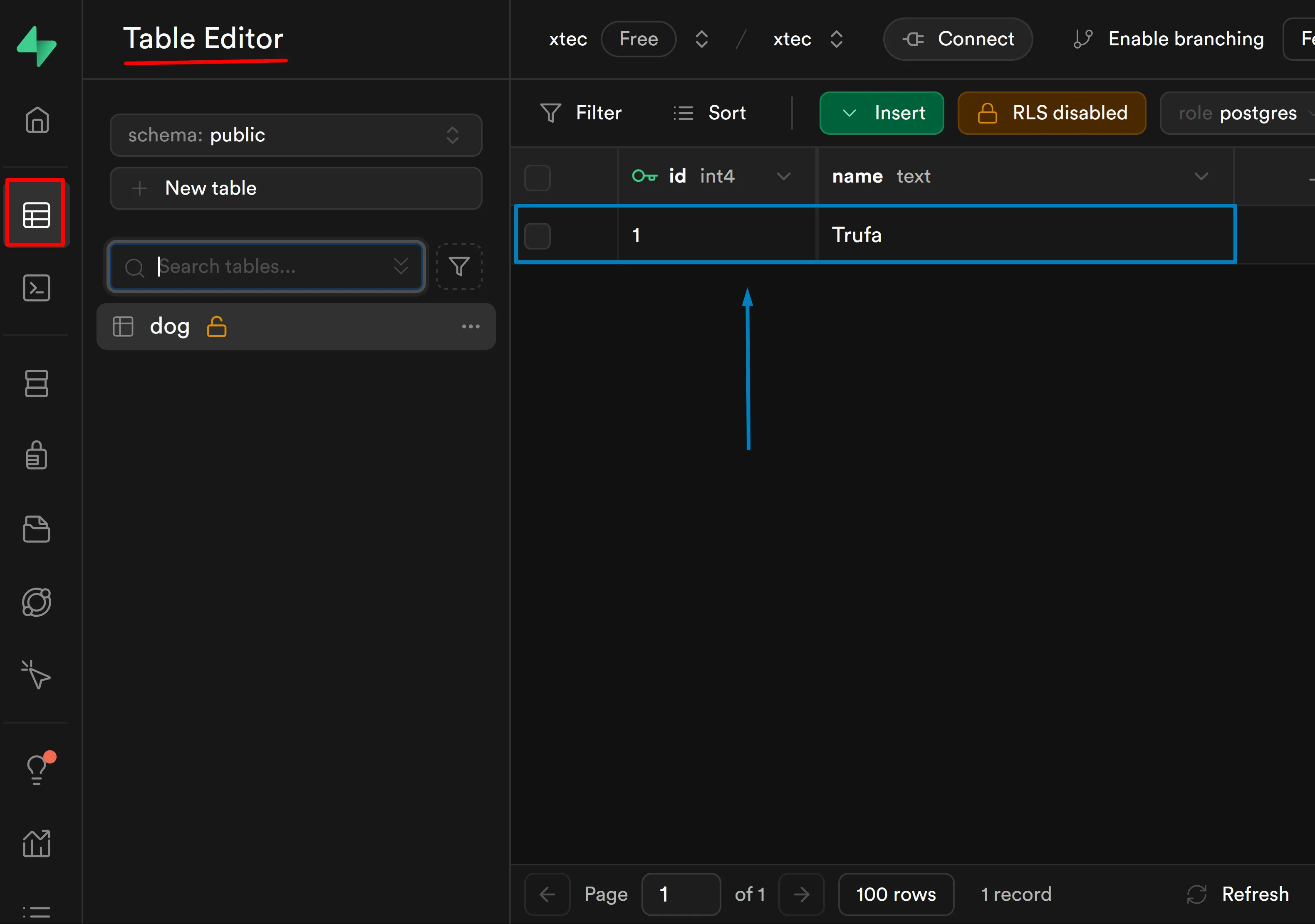Open the Reports chart icon
This screenshot has width=1315, height=924.
point(36,843)
